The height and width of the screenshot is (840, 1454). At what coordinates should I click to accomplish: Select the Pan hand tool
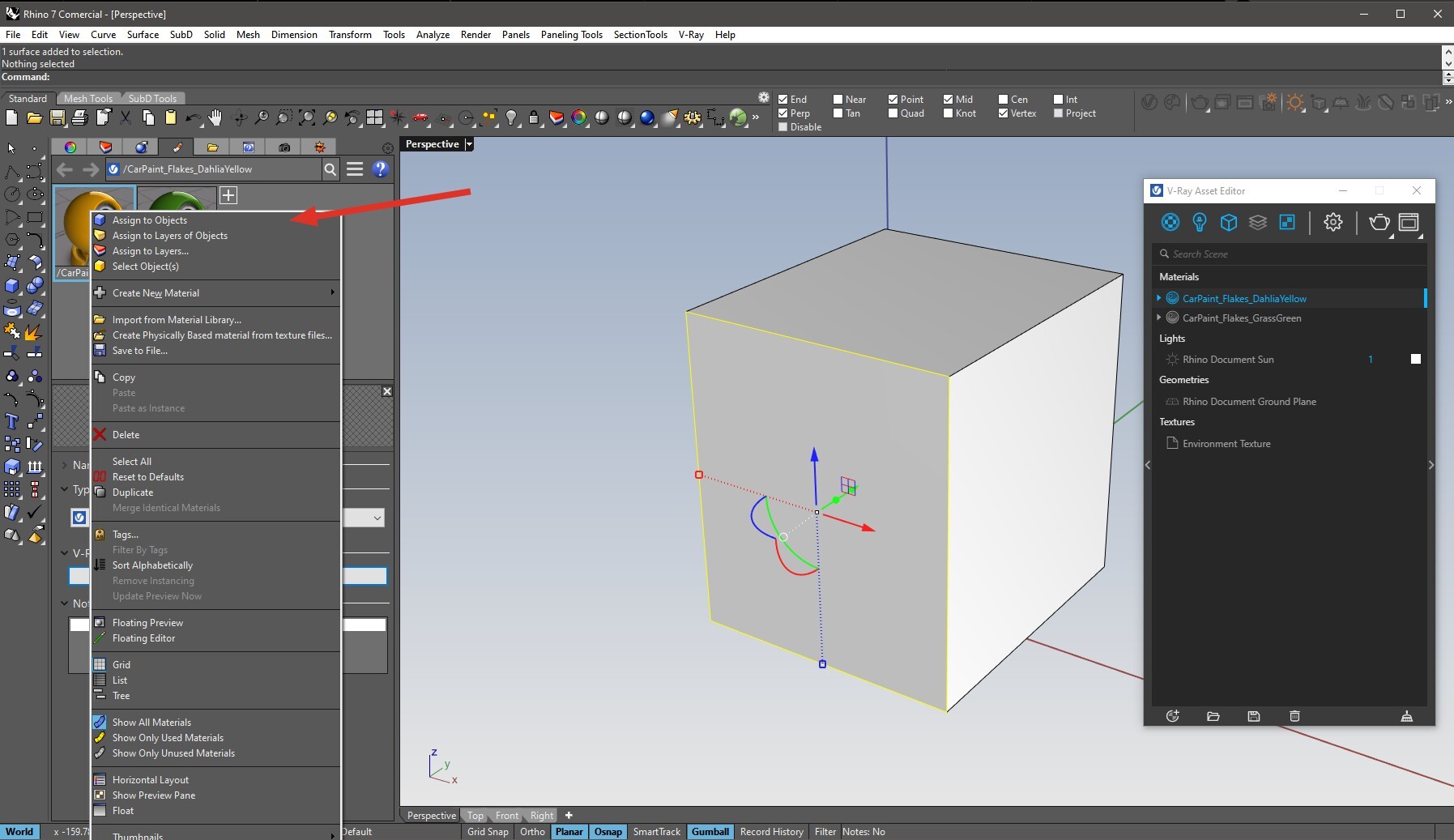[215, 117]
